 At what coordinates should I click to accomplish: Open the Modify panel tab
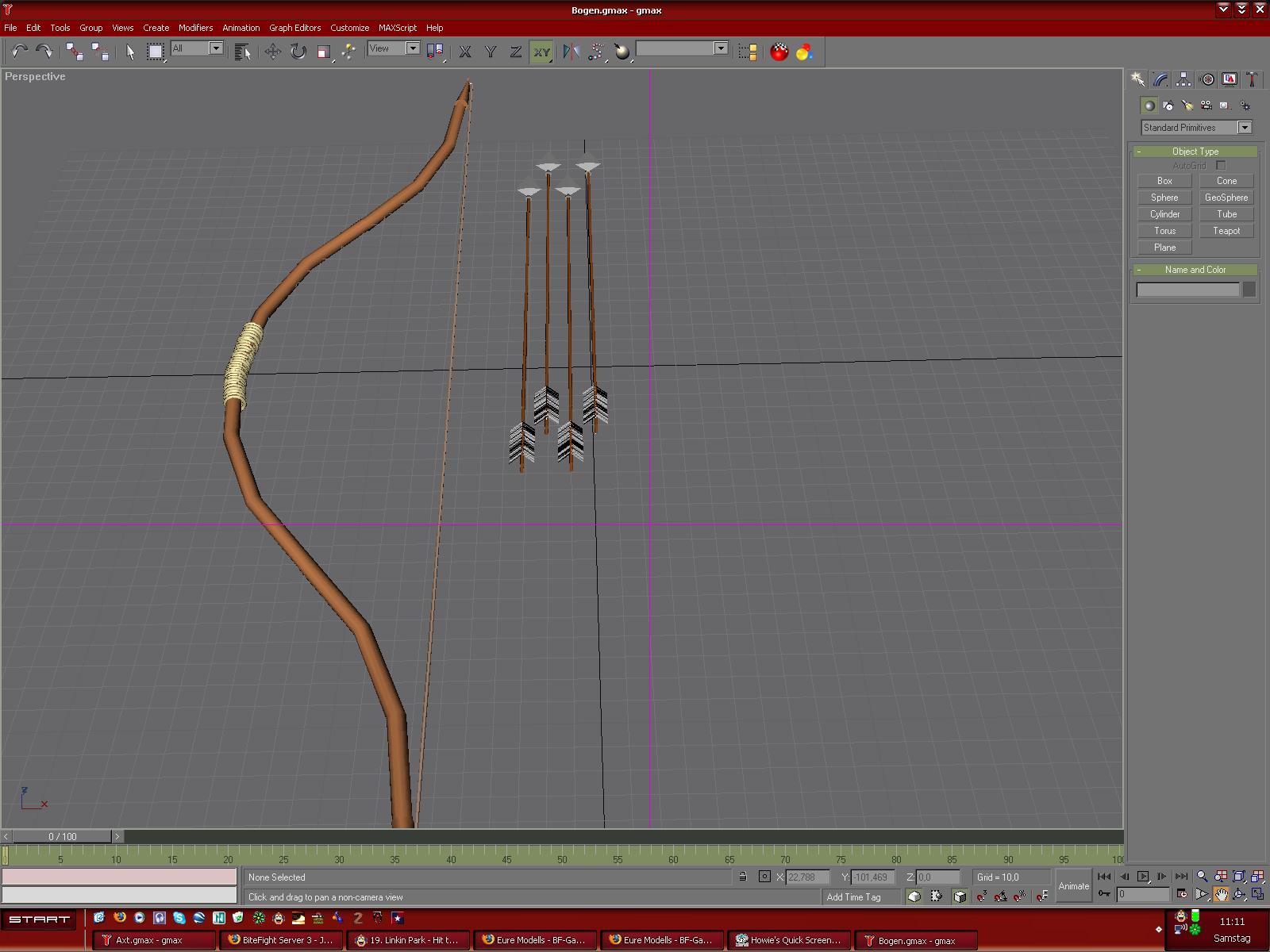[1160, 79]
